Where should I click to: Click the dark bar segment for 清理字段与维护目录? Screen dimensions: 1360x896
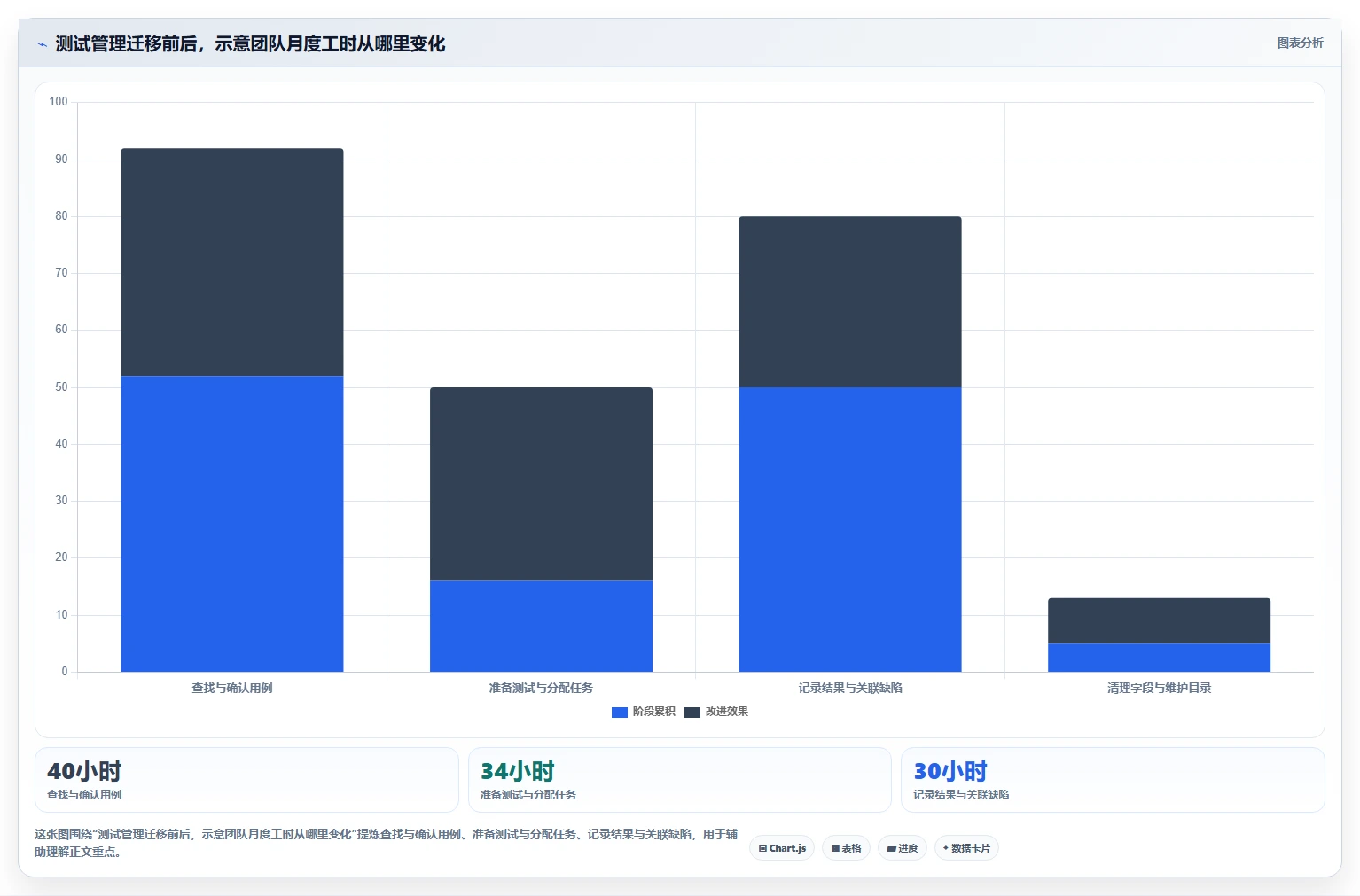tap(1159, 620)
